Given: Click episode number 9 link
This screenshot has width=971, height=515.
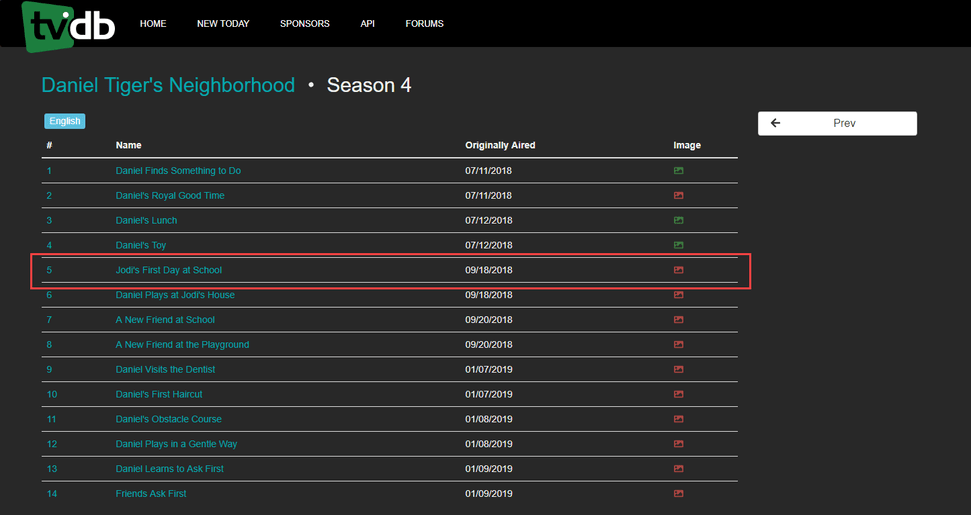Looking at the screenshot, I should point(49,370).
